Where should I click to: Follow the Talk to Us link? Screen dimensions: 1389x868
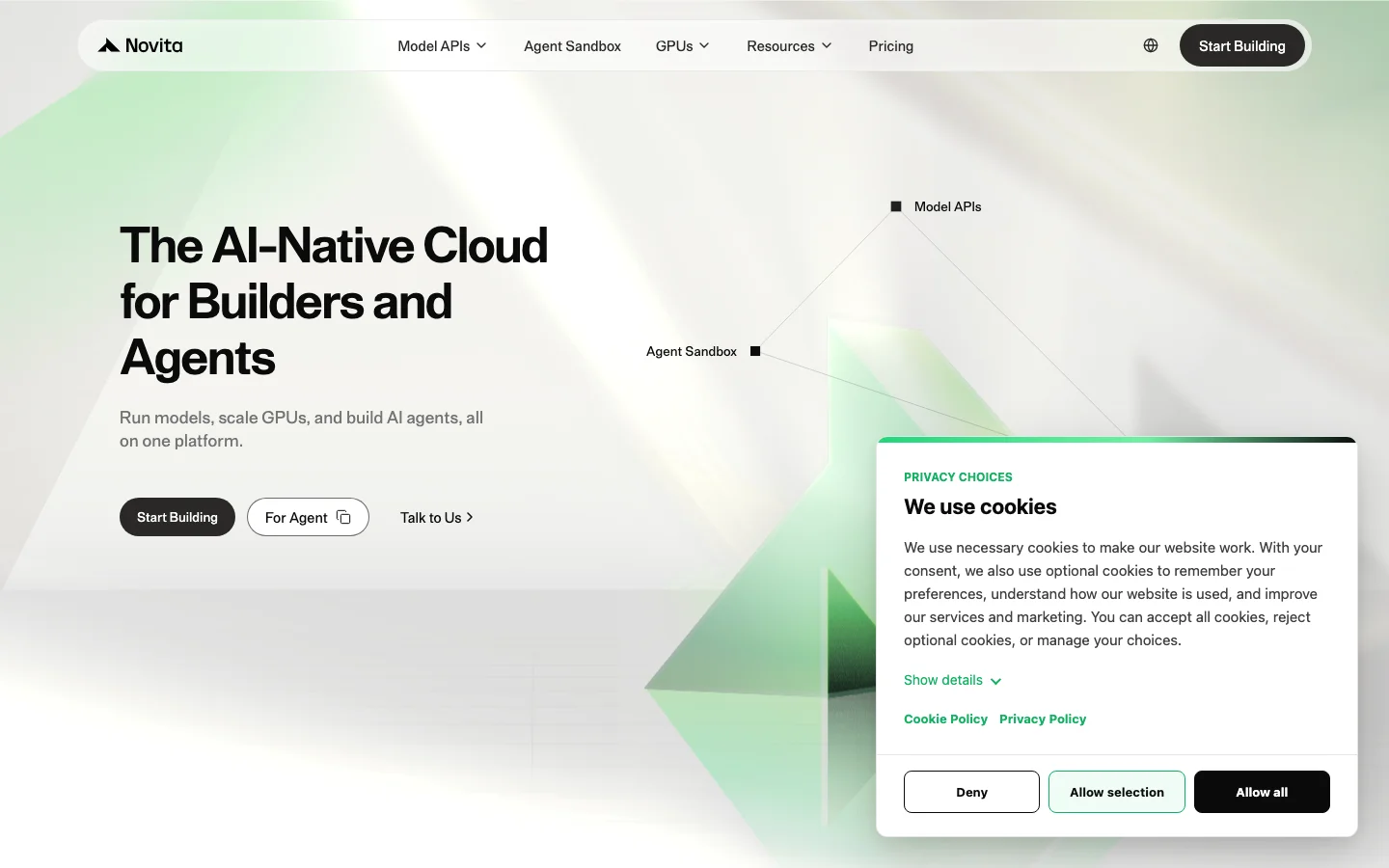(437, 517)
